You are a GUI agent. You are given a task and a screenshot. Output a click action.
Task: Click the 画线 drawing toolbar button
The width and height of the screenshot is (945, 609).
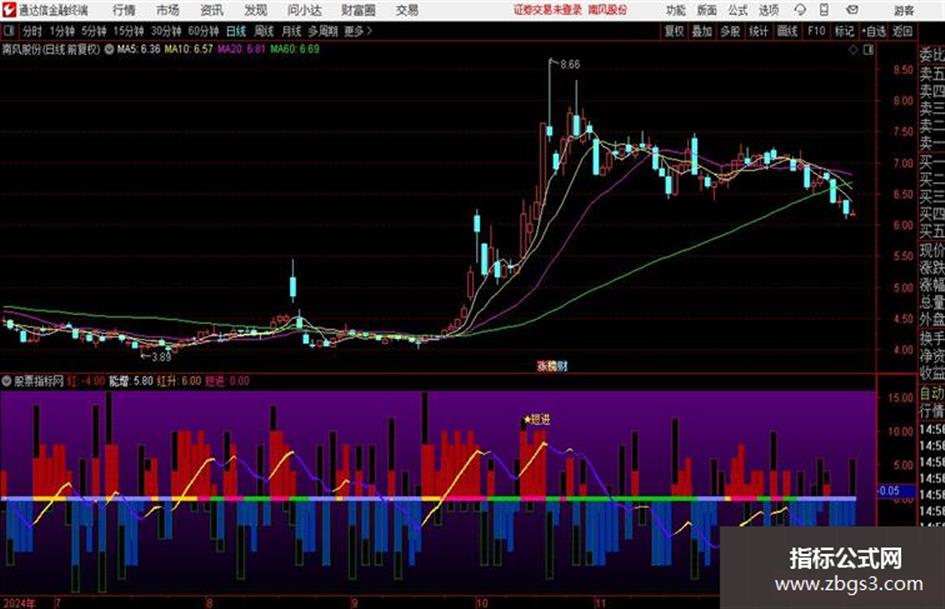tap(787, 31)
